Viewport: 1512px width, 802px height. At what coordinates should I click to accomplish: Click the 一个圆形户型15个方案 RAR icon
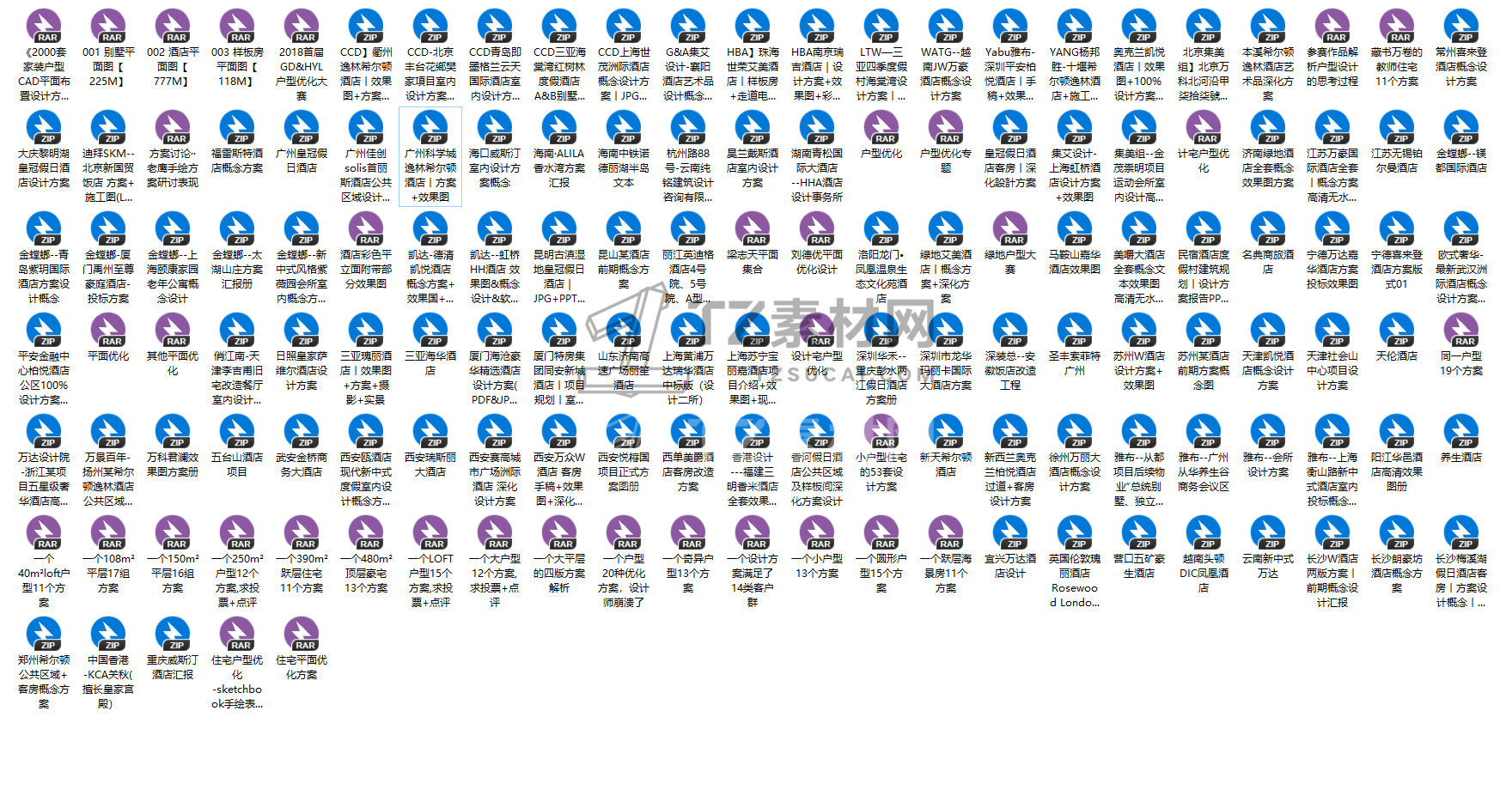tap(881, 532)
